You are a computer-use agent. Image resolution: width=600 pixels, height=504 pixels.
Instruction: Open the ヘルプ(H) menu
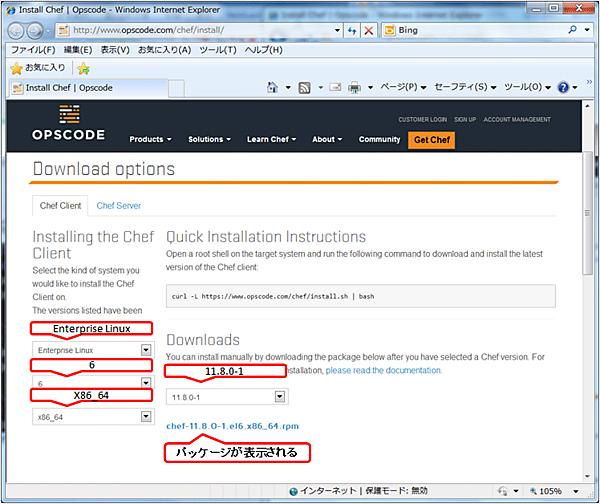click(264, 50)
